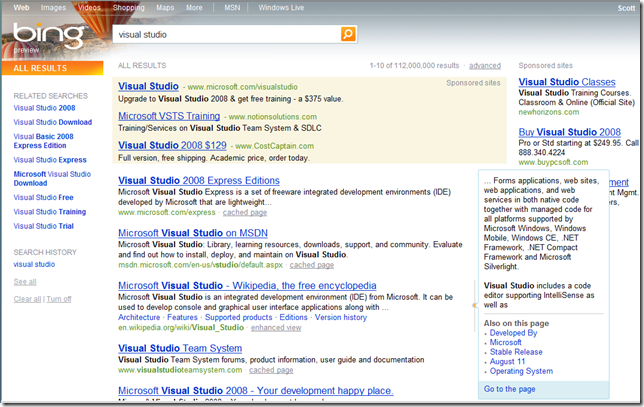Open 'Visual Studio 2008 Express Editions' result
Image resolution: width=644 pixels, height=407 pixels.
pos(199,181)
